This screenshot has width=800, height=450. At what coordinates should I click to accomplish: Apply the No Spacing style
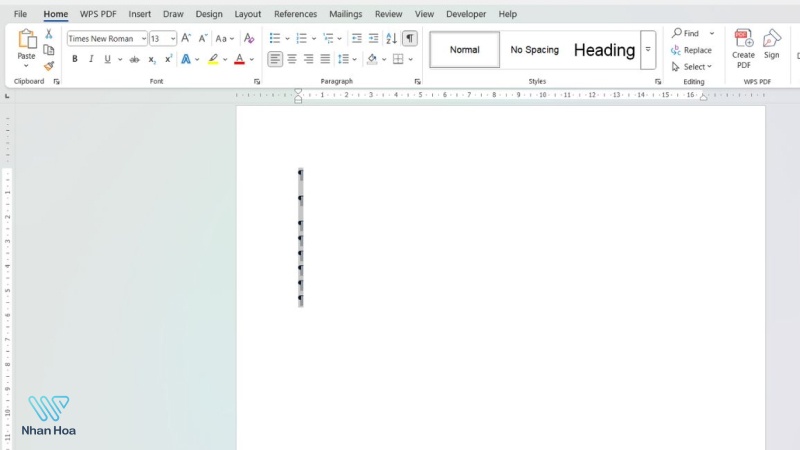(x=534, y=49)
